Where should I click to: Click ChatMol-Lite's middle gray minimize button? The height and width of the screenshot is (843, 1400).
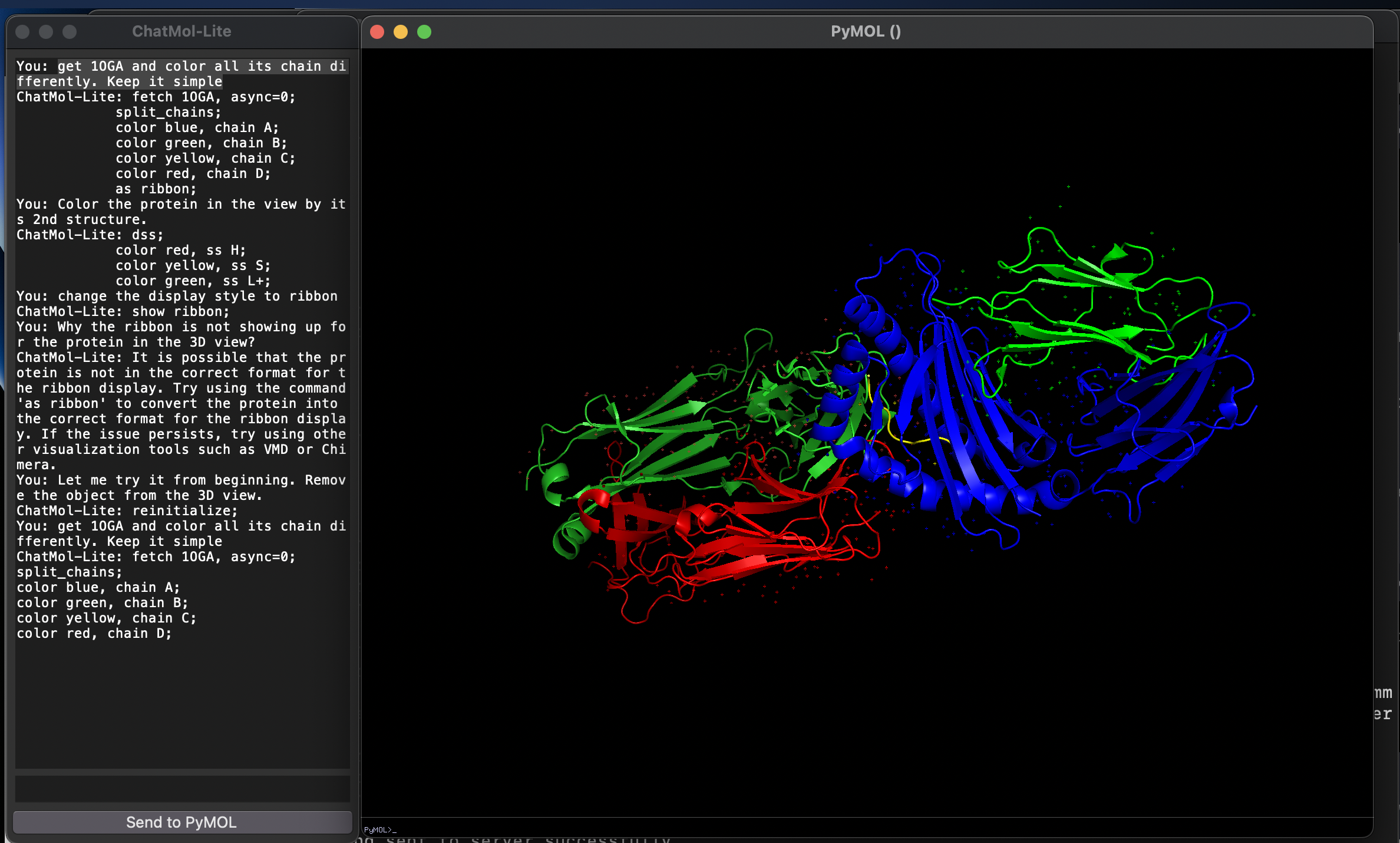(x=46, y=32)
